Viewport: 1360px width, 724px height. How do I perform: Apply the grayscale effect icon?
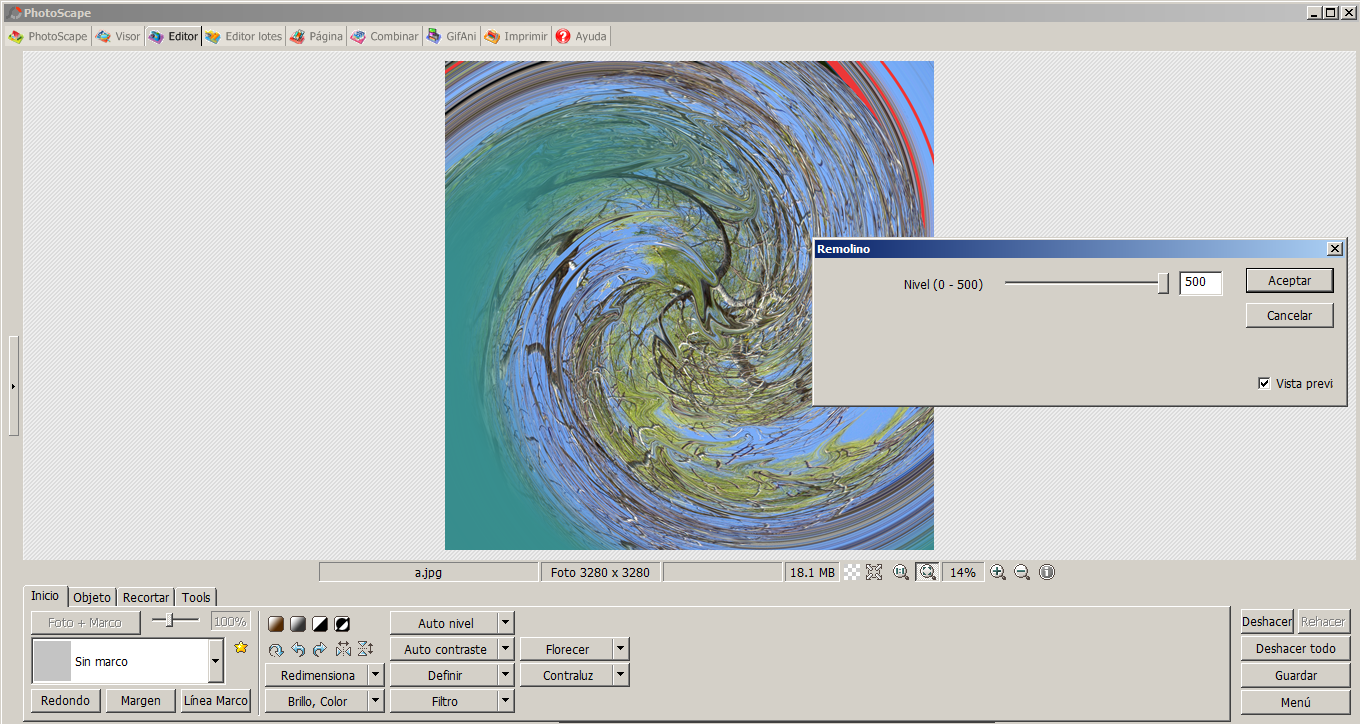[298, 624]
